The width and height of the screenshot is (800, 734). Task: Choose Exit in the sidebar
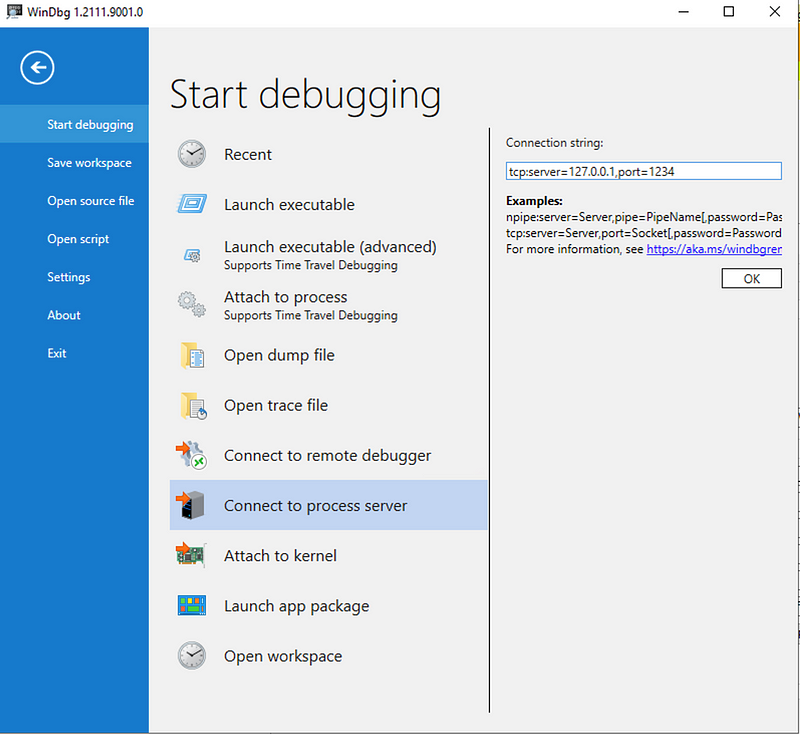pos(74,353)
